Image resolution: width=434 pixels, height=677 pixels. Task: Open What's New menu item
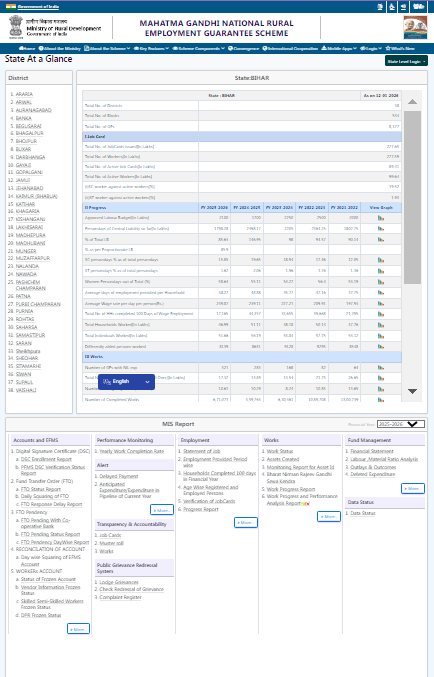(x=400, y=48)
